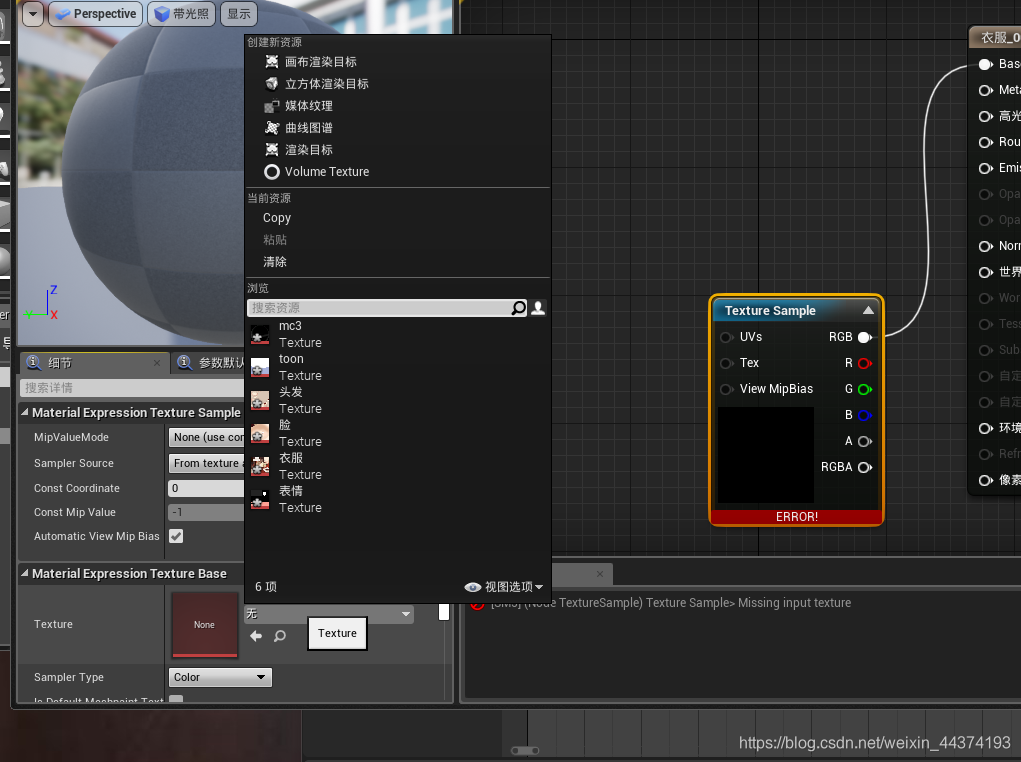
Task: Click the 立方体渲染目标 creation icon
Action: click(270, 83)
